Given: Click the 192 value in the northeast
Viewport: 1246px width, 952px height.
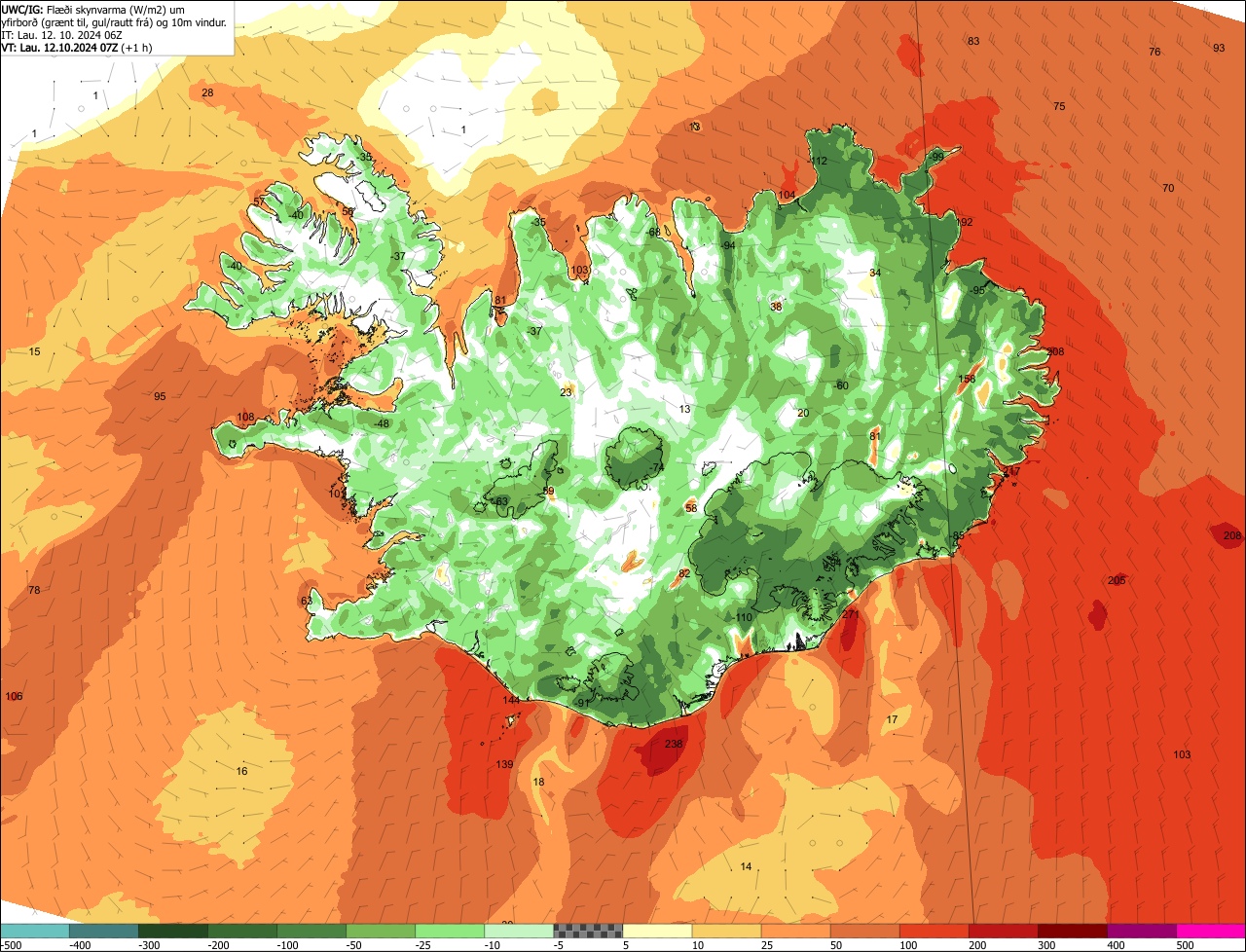Looking at the screenshot, I should (x=965, y=223).
